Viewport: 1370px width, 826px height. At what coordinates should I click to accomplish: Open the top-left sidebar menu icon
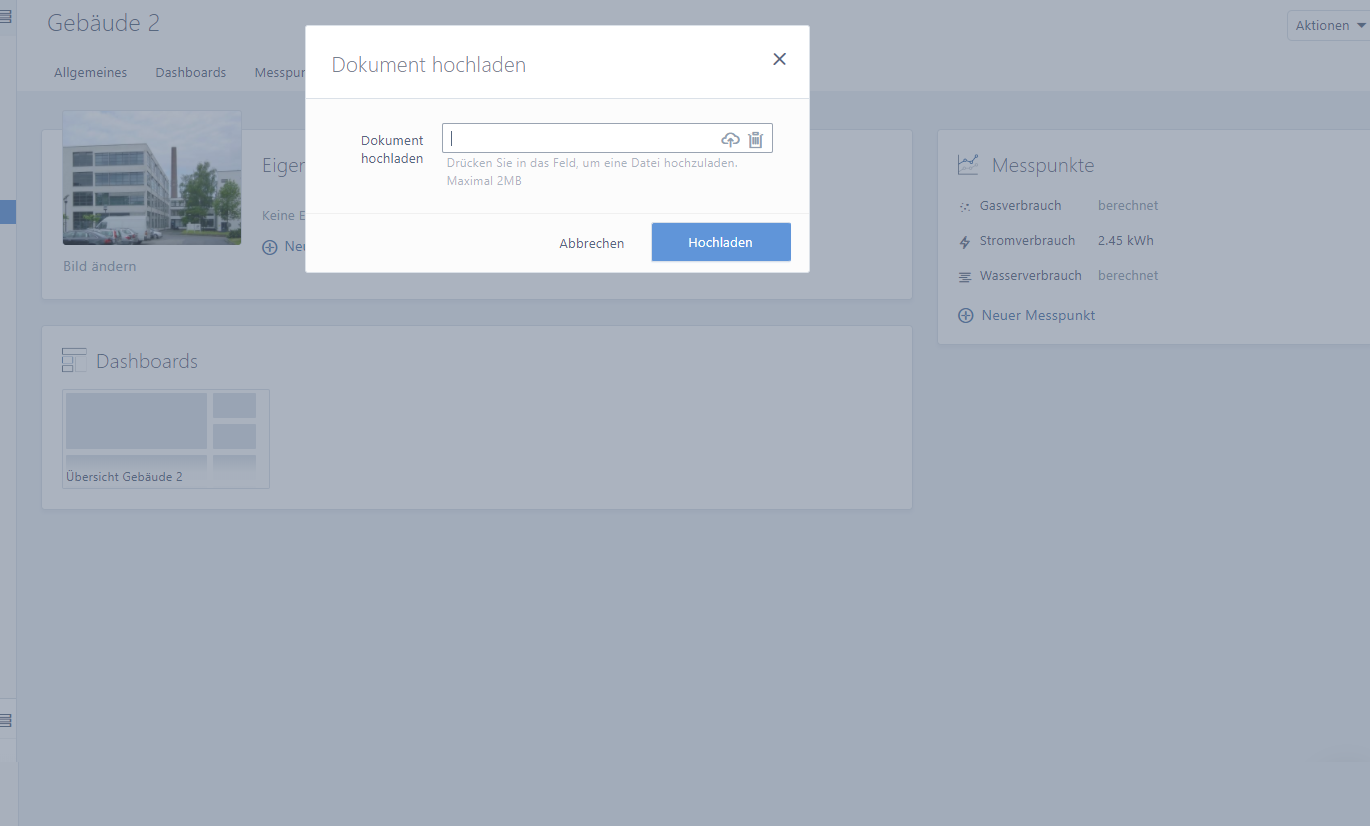tap(5, 16)
